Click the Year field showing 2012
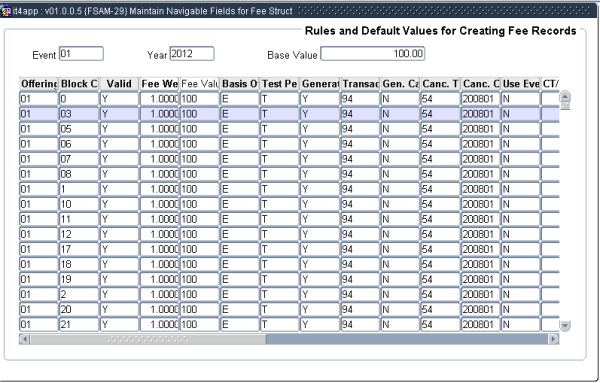600x383 pixels. [192, 54]
